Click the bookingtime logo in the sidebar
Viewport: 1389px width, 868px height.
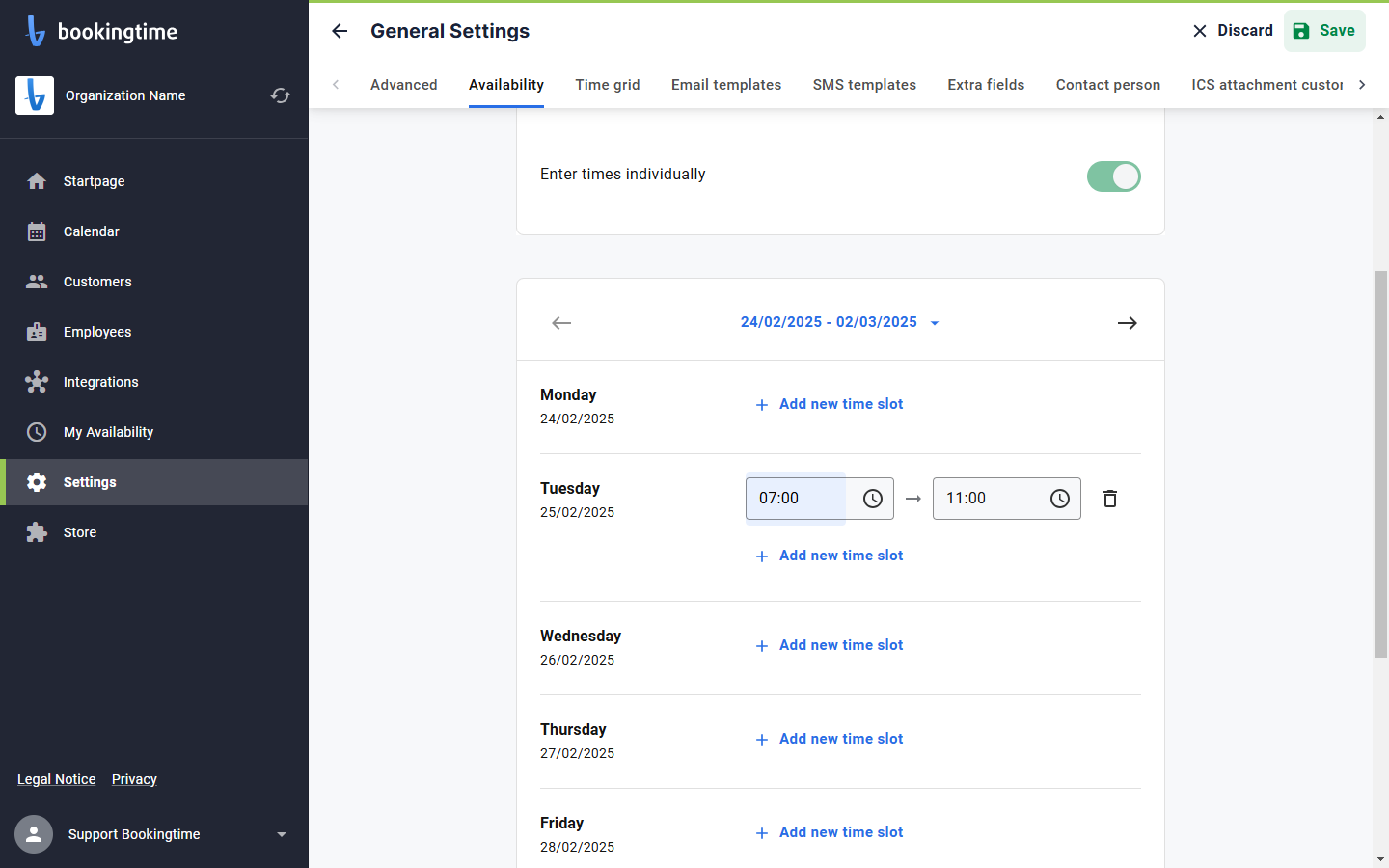pyautogui.click(x=101, y=31)
